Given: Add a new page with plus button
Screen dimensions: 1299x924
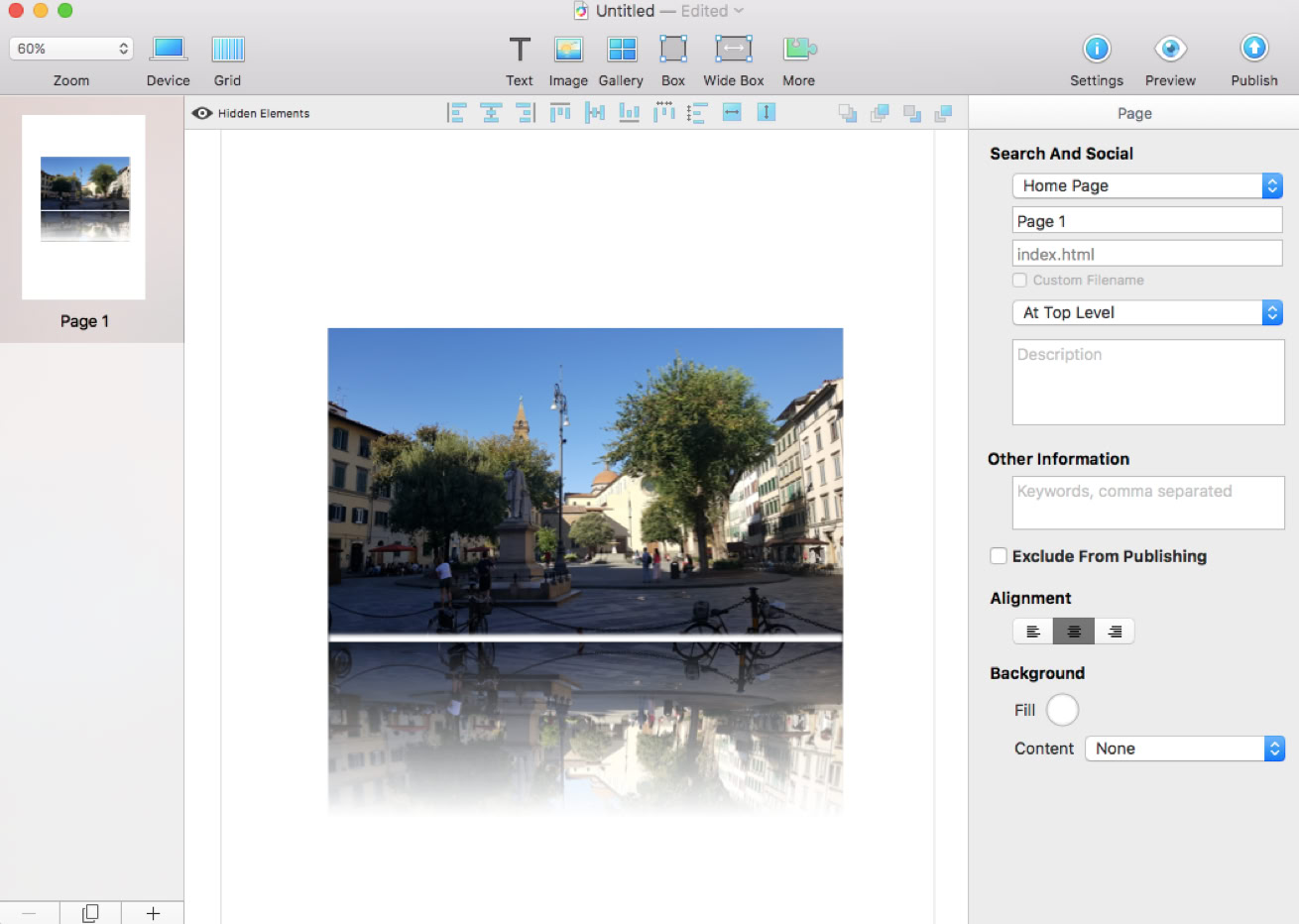Looking at the screenshot, I should (153, 913).
